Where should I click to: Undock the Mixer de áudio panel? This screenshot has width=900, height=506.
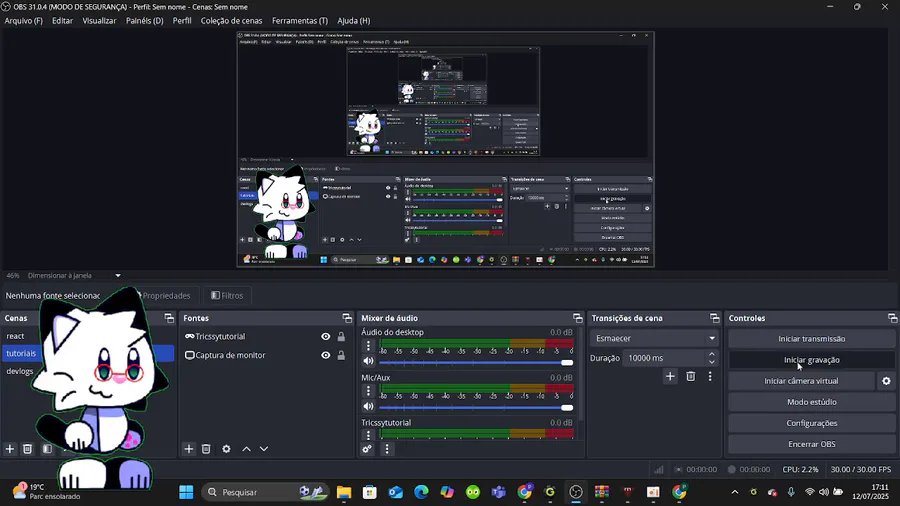577,318
